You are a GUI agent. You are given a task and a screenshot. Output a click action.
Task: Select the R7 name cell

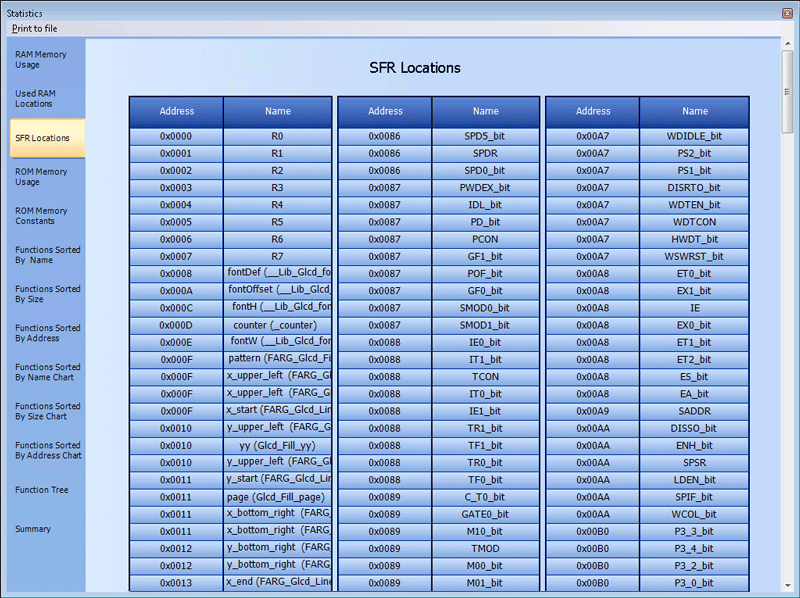click(278, 257)
